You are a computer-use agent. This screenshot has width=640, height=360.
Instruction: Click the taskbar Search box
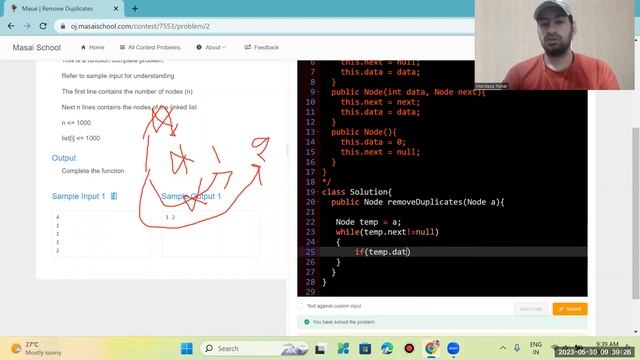click(x=254, y=349)
